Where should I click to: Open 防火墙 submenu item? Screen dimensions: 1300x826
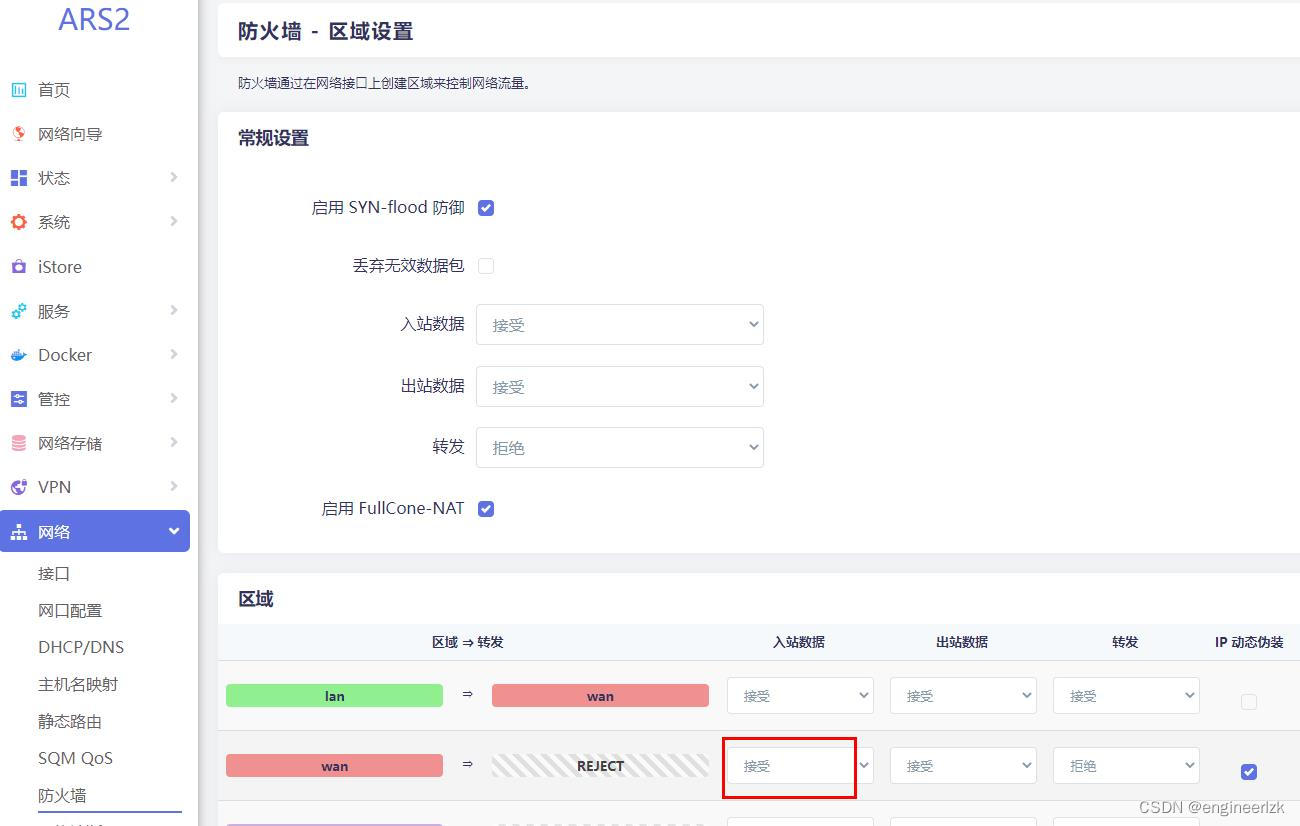coord(62,796)
